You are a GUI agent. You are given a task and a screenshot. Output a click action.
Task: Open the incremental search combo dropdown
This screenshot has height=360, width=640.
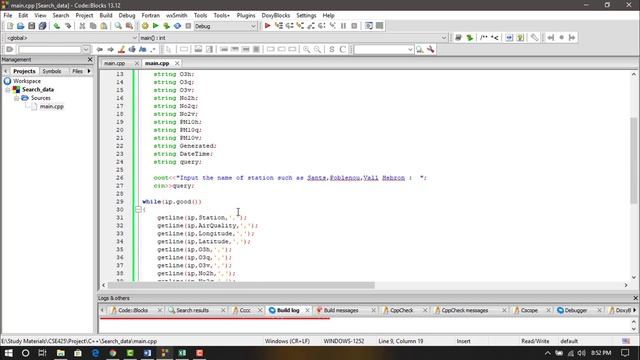[410, 49]
